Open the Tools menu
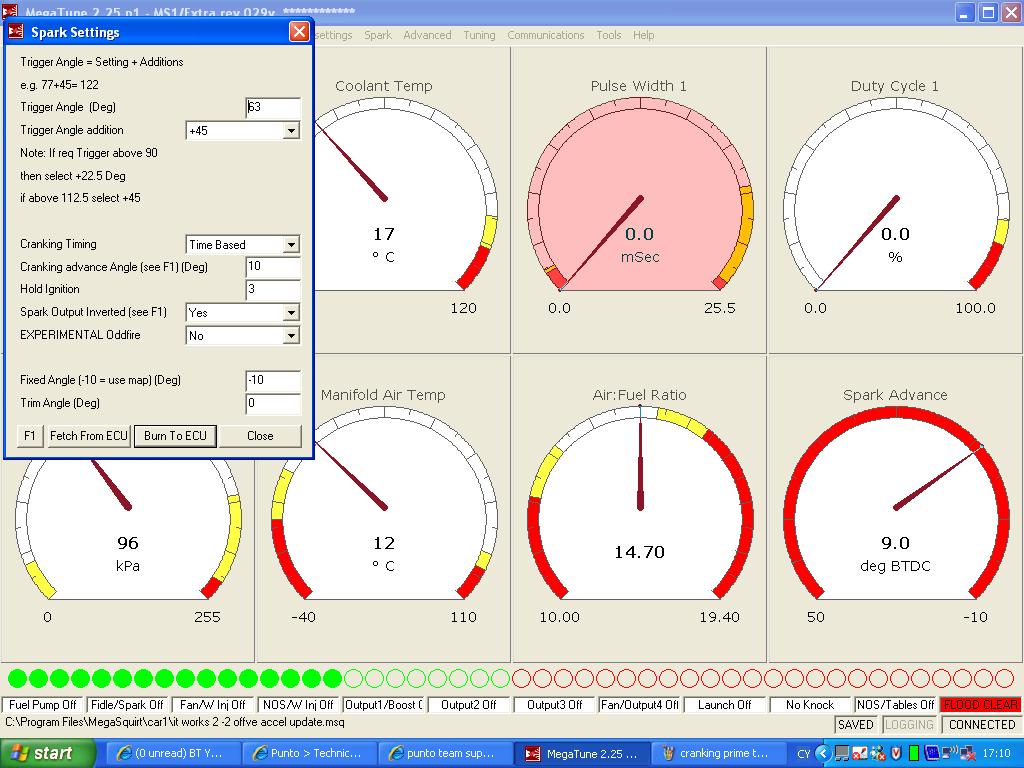This screenshot has width=1024, height=768. (609, 35)
